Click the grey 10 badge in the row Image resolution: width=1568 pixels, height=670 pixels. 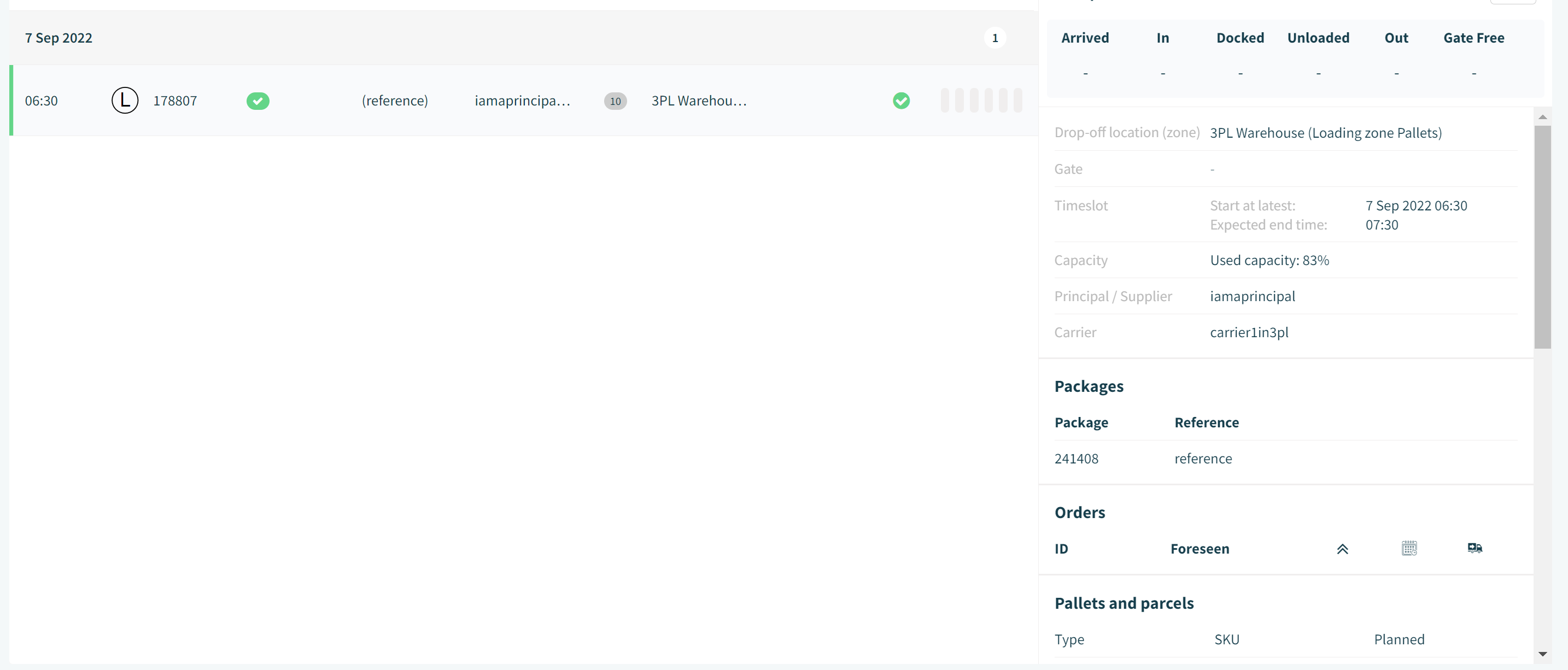coord(616,101)
